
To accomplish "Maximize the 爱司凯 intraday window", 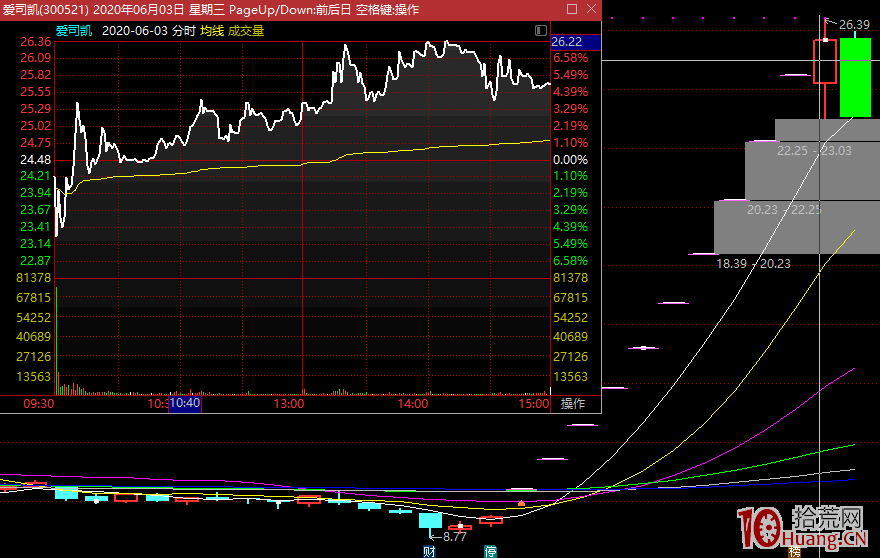I will (x=569, y=10).
